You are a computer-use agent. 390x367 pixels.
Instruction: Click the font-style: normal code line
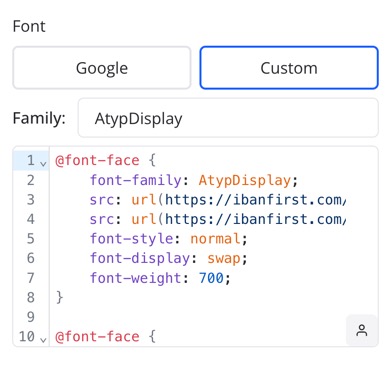pos(169,239)
